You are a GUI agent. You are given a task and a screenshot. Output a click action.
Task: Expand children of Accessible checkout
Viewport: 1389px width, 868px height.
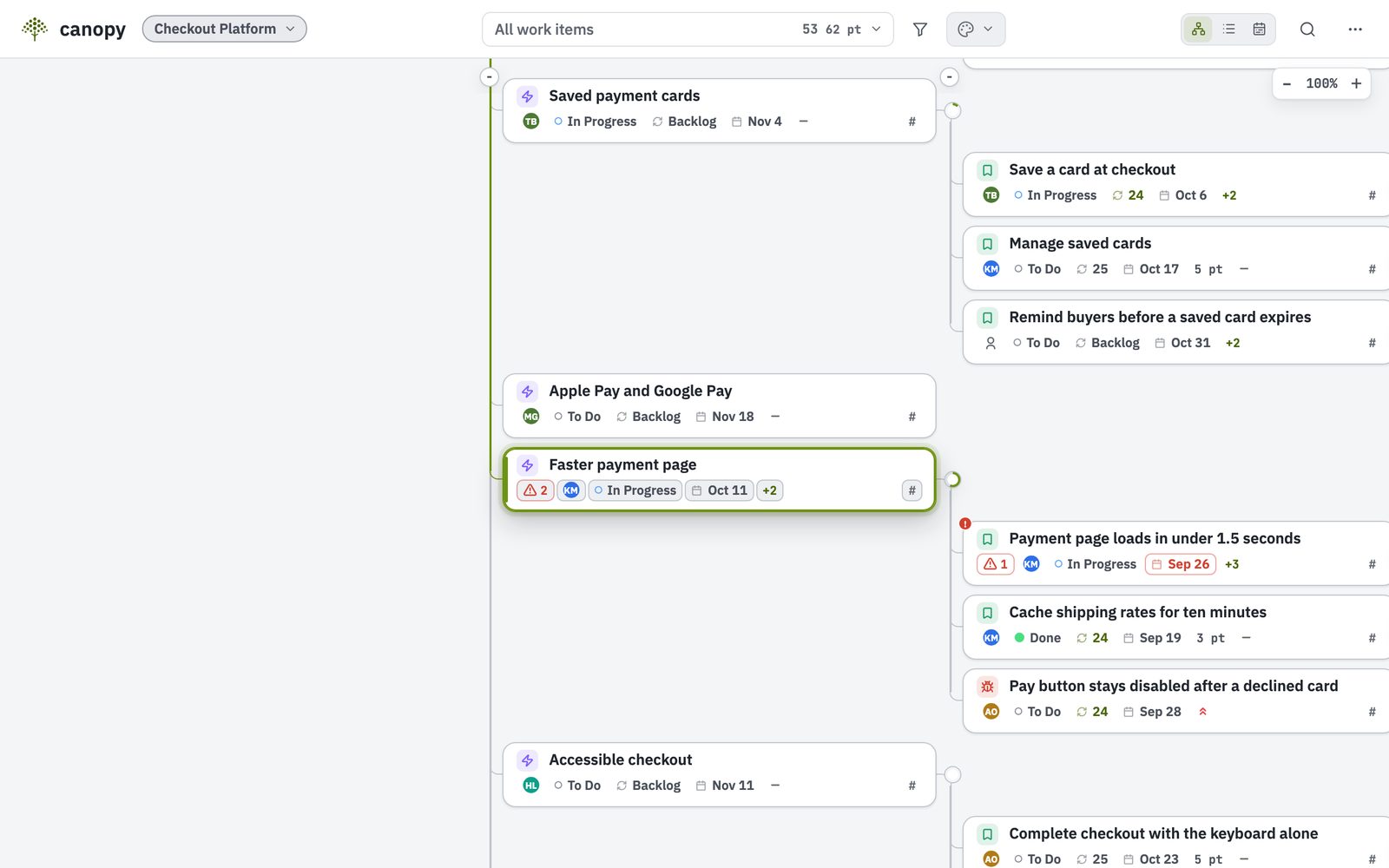[x=952, y=774]
